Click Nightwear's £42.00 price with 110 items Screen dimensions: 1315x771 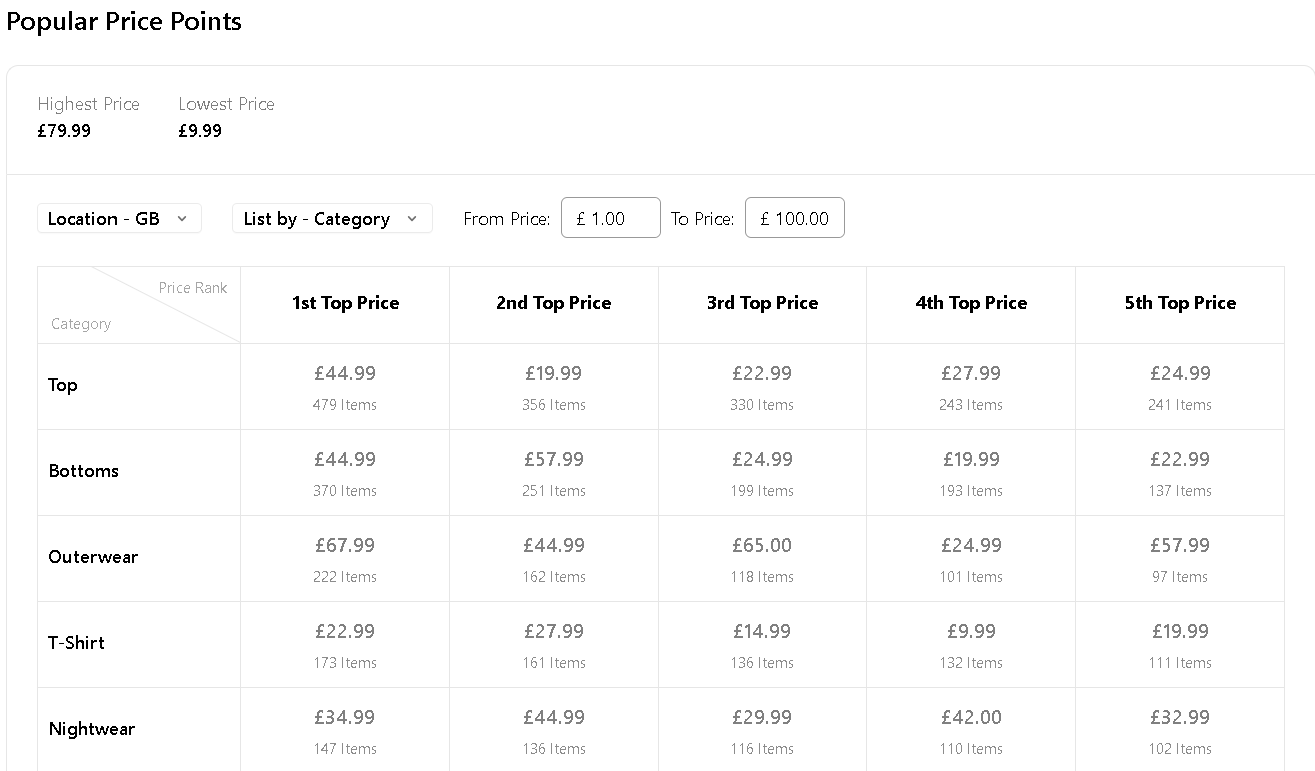[x=971, y=718]
